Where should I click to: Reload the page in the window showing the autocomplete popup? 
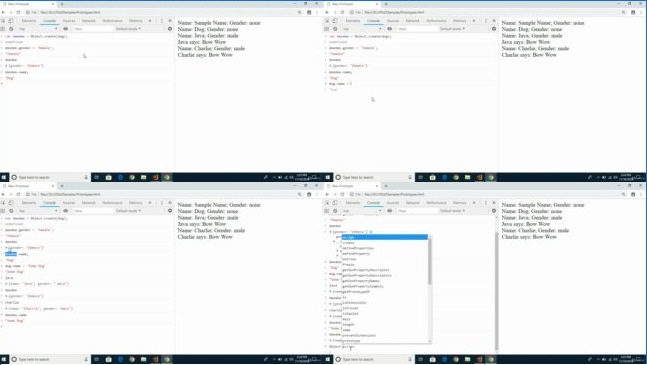click(x=342, y=194)
